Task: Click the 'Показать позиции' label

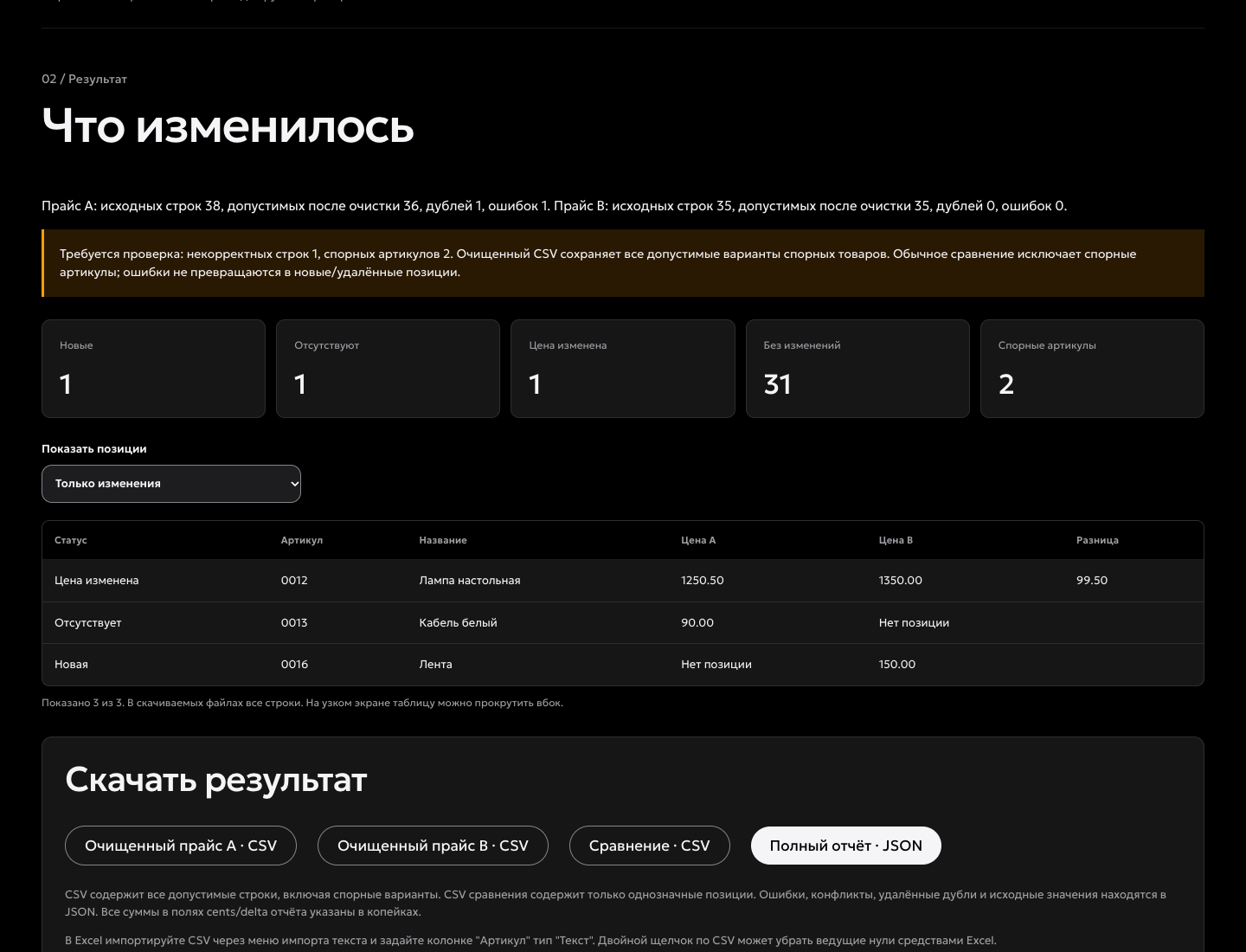Action: click(94, 449)
